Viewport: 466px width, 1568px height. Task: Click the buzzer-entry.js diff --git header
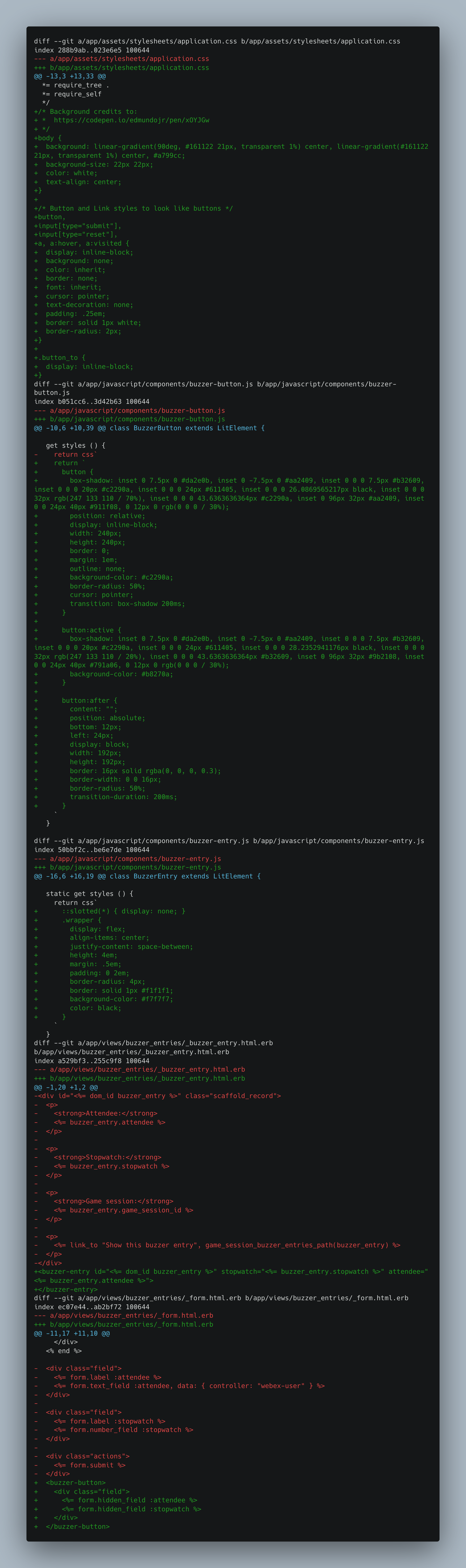(229, 841)
